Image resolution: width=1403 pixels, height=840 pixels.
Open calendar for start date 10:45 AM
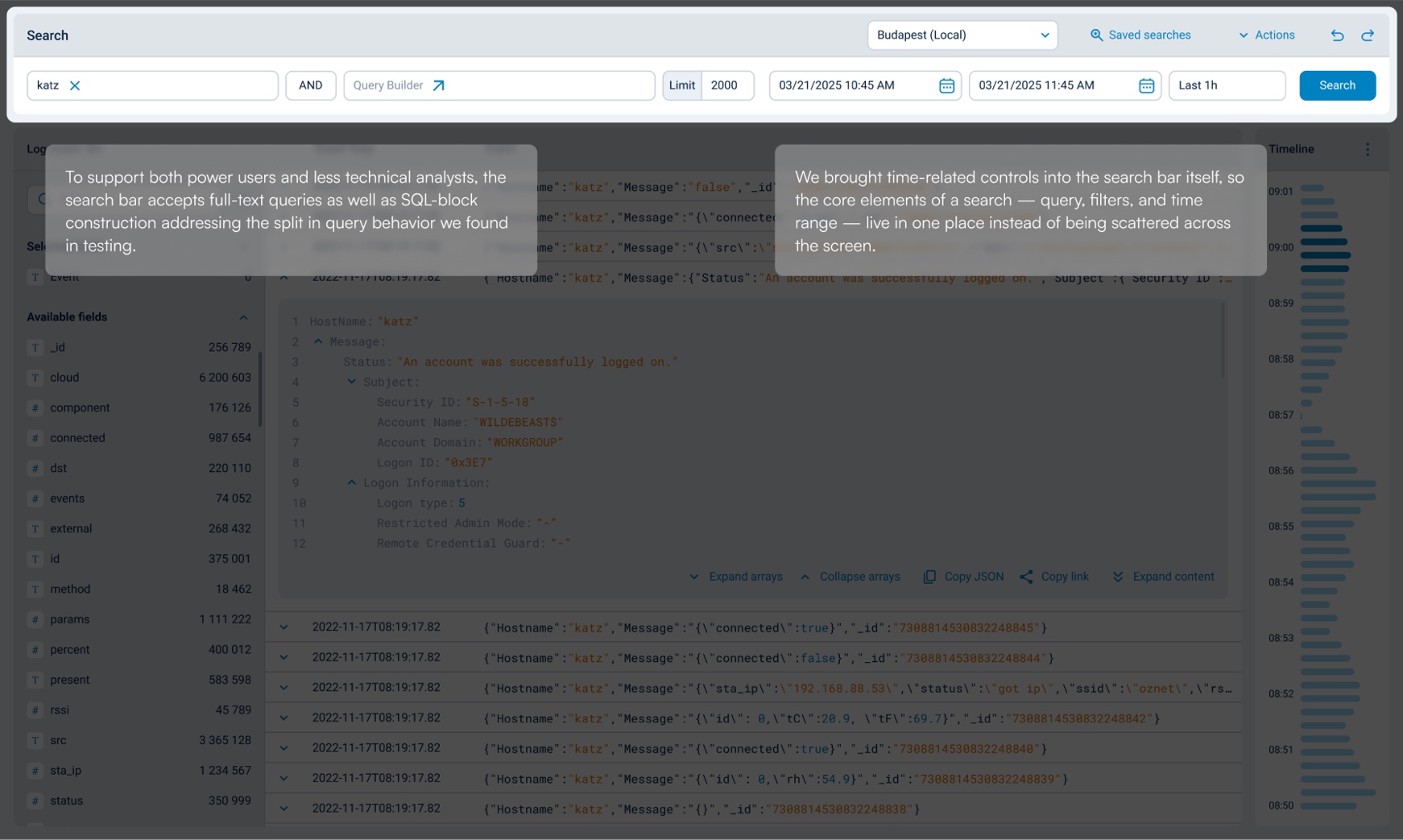(946, 85)
